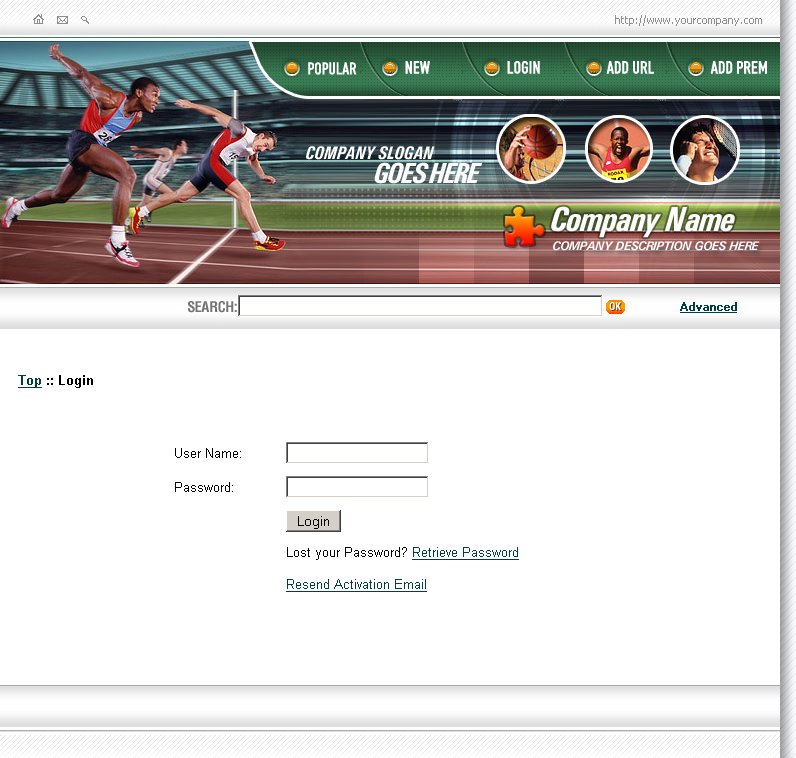Screen dimensions: 796x758
Task: Click the tennis player round thumbnail
Action: [x=705, y=150]
